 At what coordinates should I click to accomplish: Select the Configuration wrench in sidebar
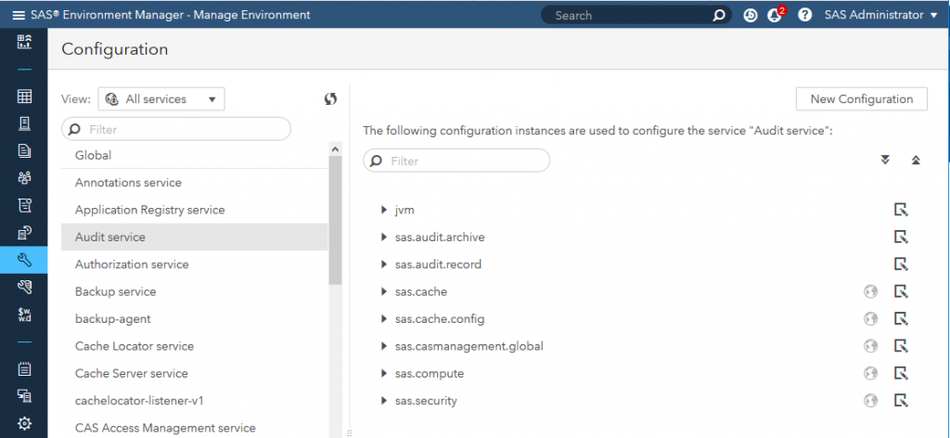pos(25,260)
